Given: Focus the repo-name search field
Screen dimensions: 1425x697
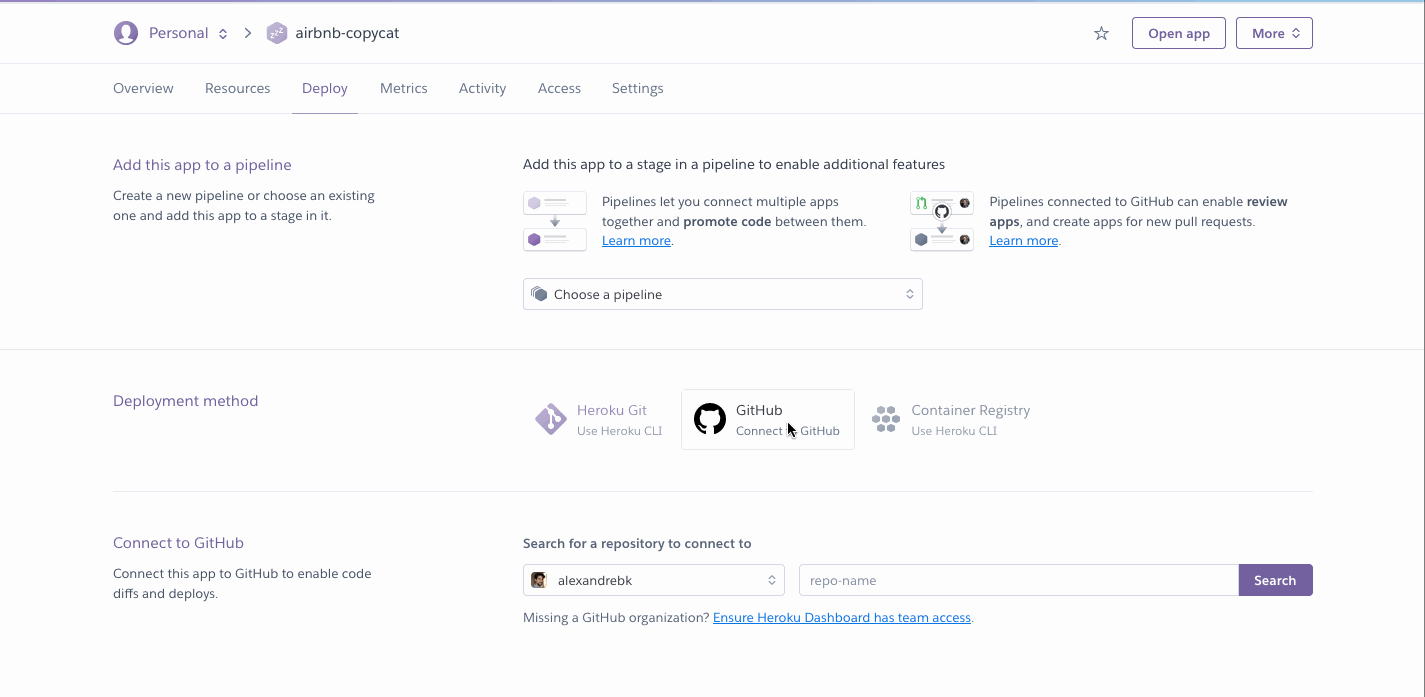Looking at the screenshot, I should click(1019, 580).
